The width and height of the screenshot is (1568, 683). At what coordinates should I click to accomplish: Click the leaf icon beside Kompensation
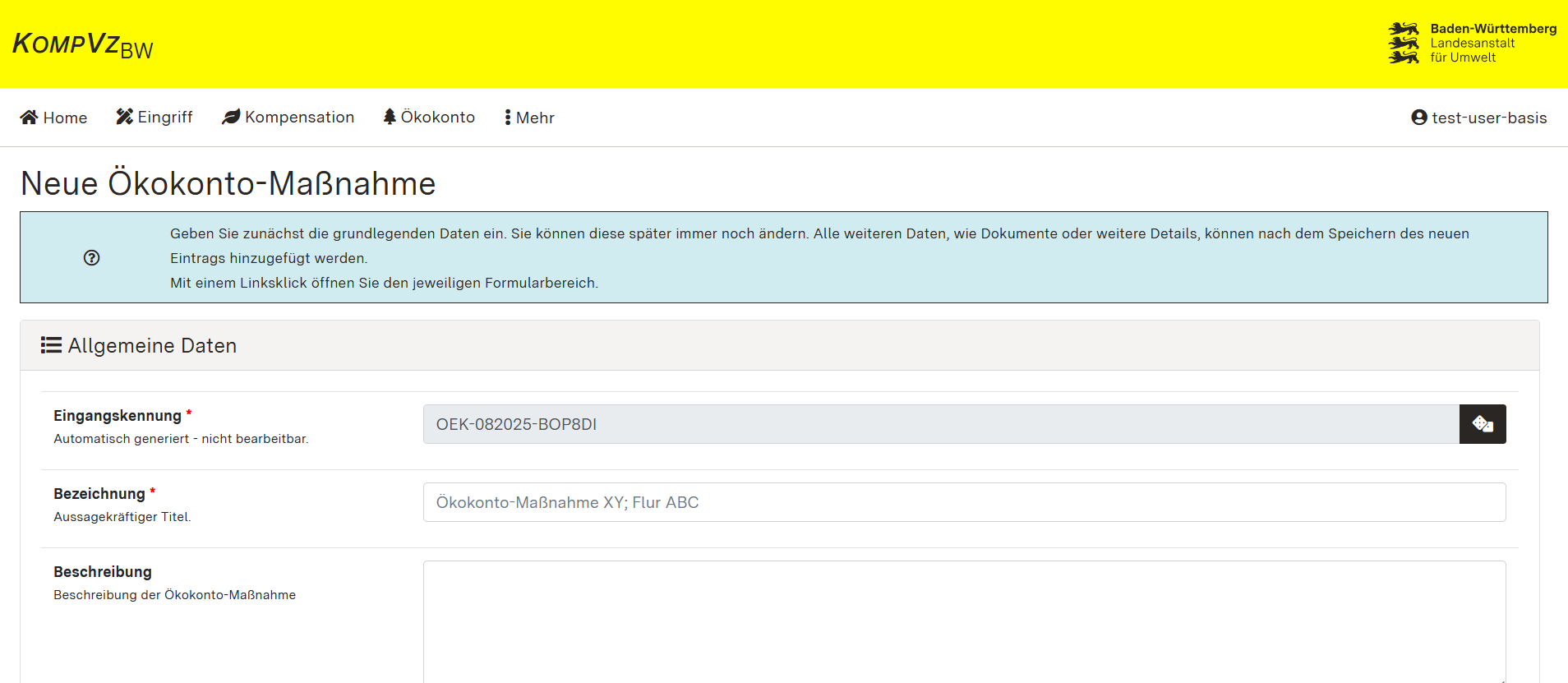[x=231, y=117]
